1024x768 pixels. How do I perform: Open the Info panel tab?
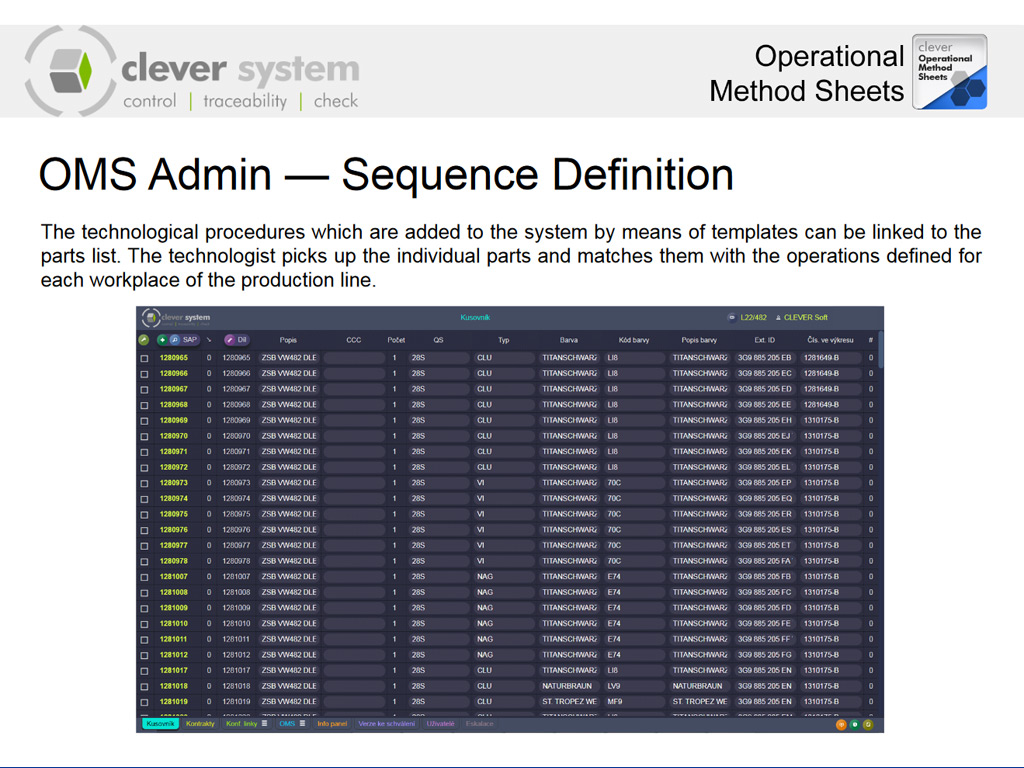[332, 724]
